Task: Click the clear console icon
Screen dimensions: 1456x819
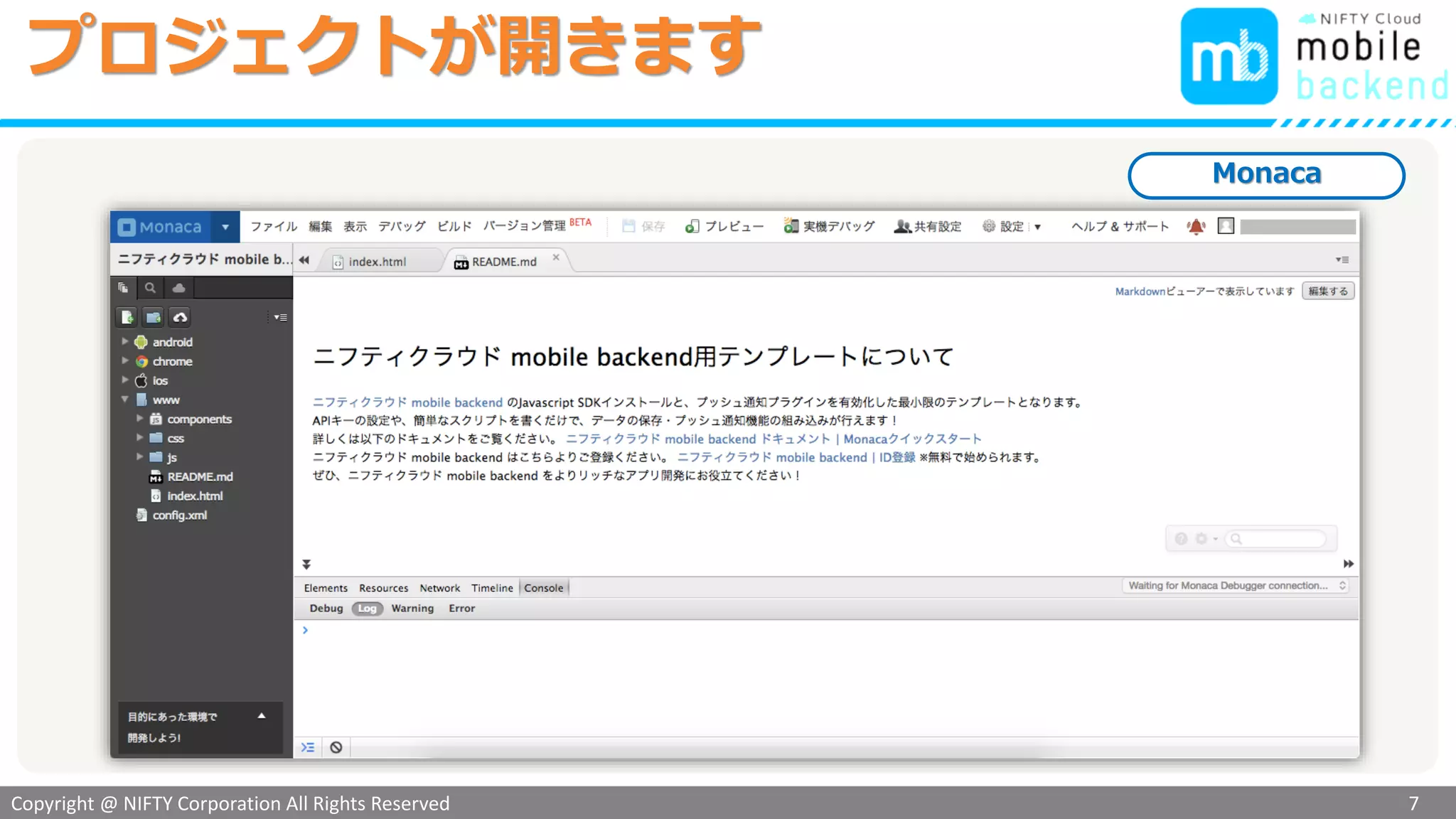Action: (336, 747)
